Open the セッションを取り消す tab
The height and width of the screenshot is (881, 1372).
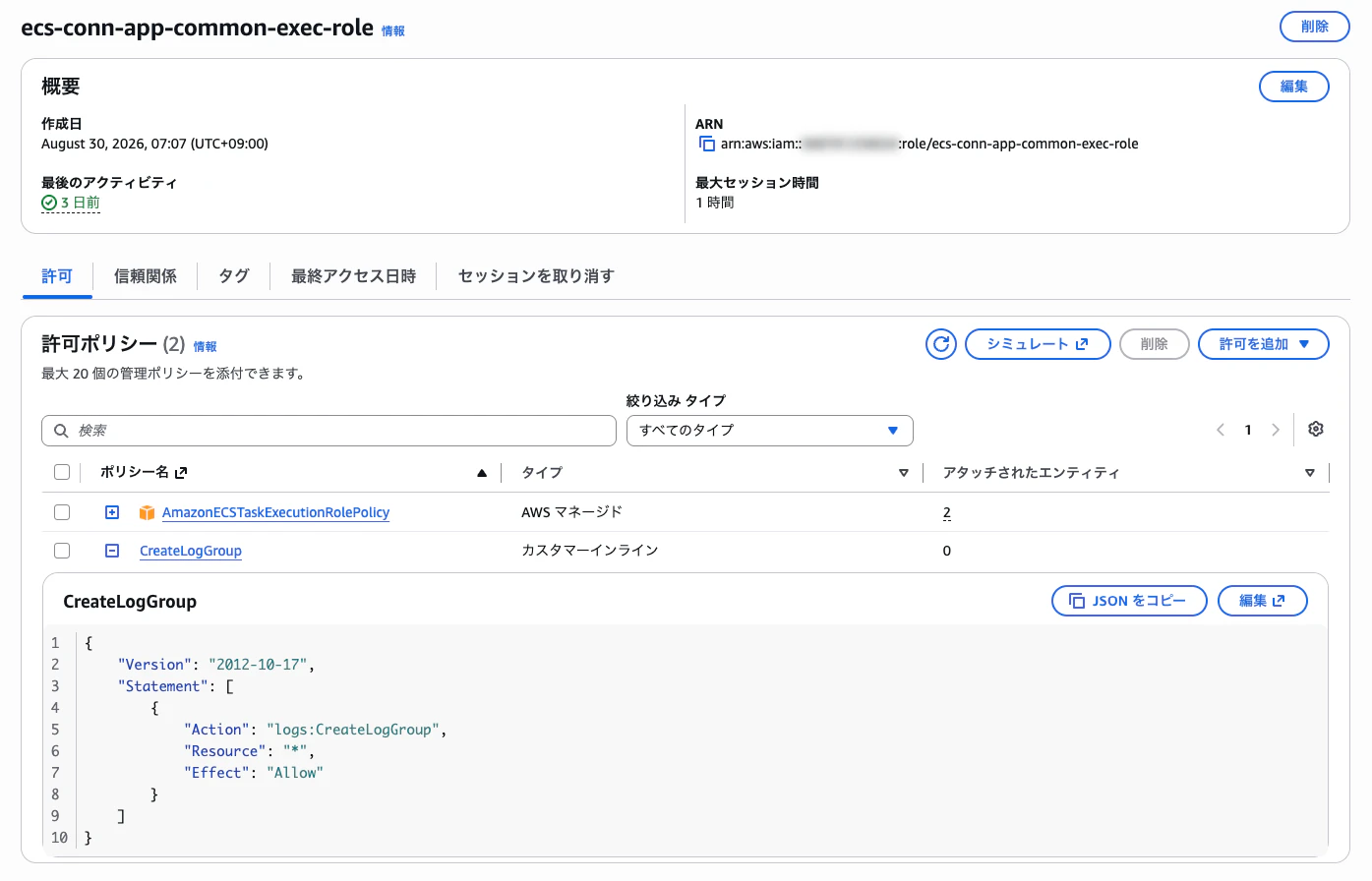pyautogui.click(x=536, y=276)
